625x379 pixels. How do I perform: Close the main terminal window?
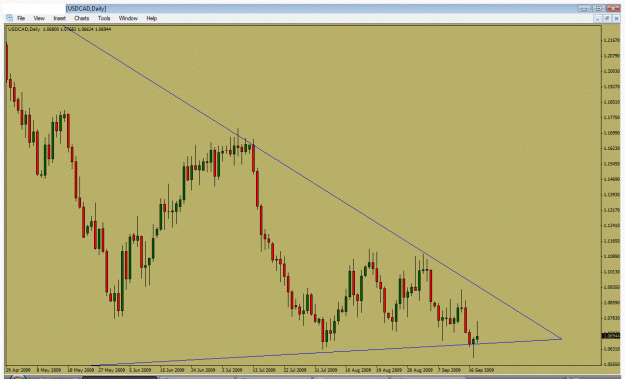613,8
